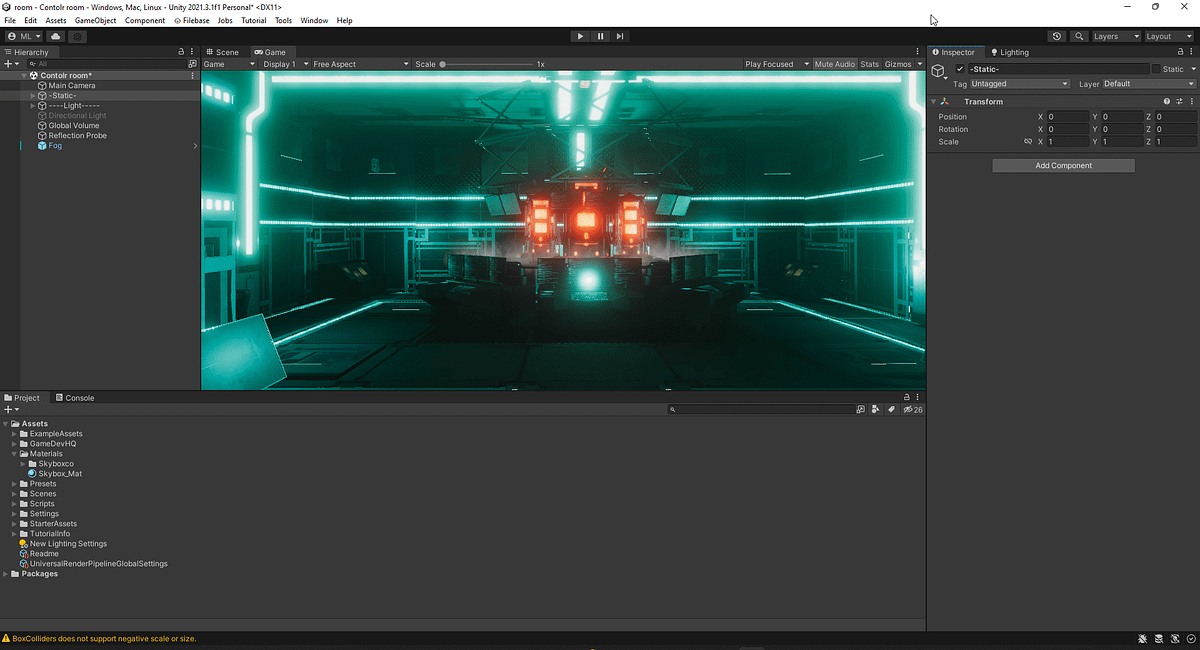This screenshot has width=1200, height=650.
Task: Click the Pause button in toolbar
Action: [600, 36]
